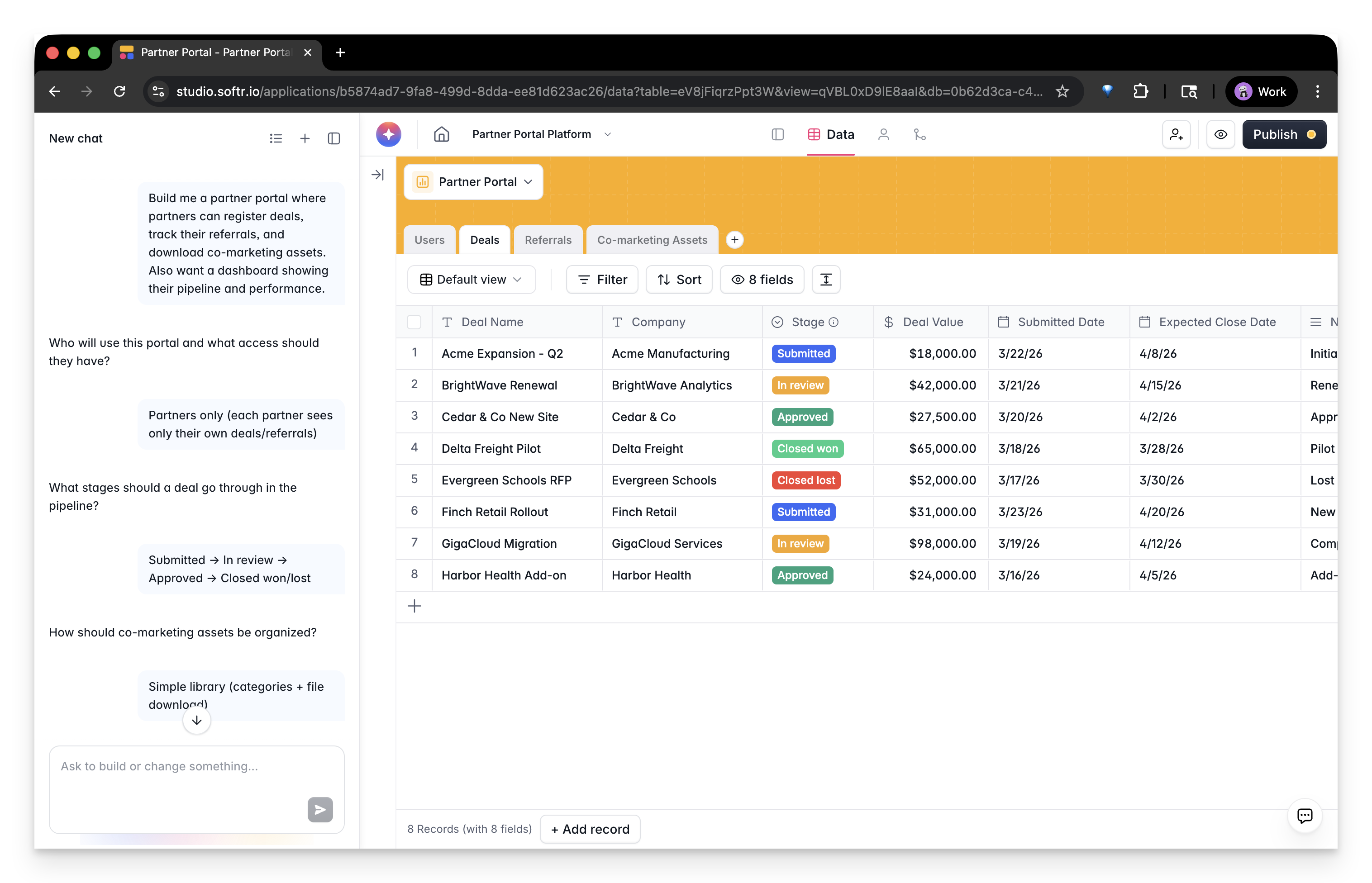Image resolution: width=1372 pixels, height=883 pixels.
Task: Expand the Partner Portal block dropdown
Action: point(528,182)
